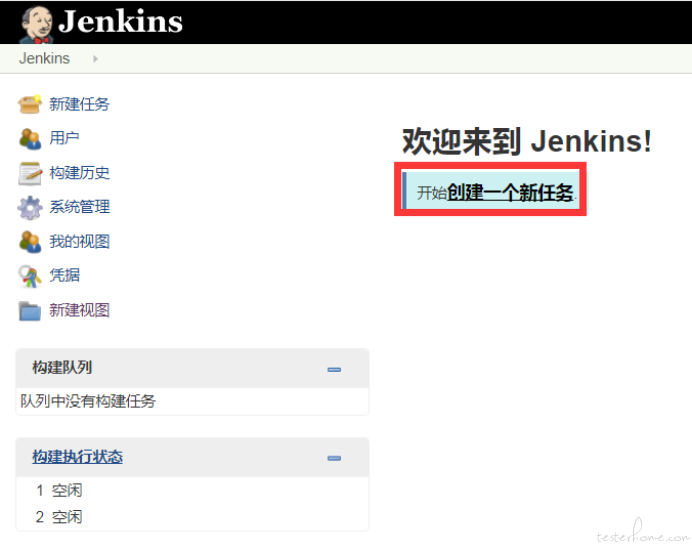The height and width of the screenshot is (552, 692).
Task: Collapse the 构建队列 panel
Action: [x=334, y=369]
